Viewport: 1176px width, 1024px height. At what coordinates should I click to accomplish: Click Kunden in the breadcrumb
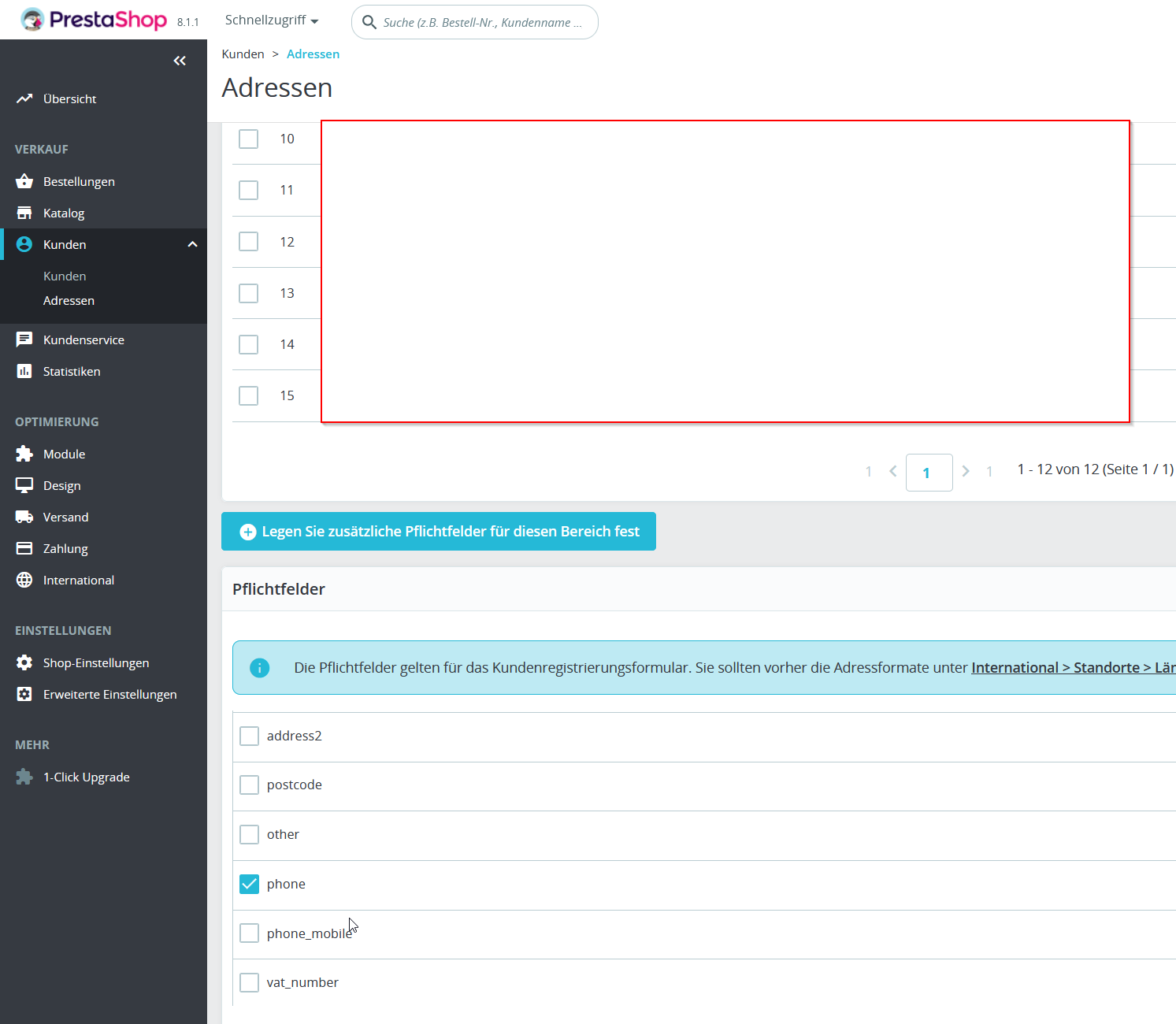tap(243, 54)
